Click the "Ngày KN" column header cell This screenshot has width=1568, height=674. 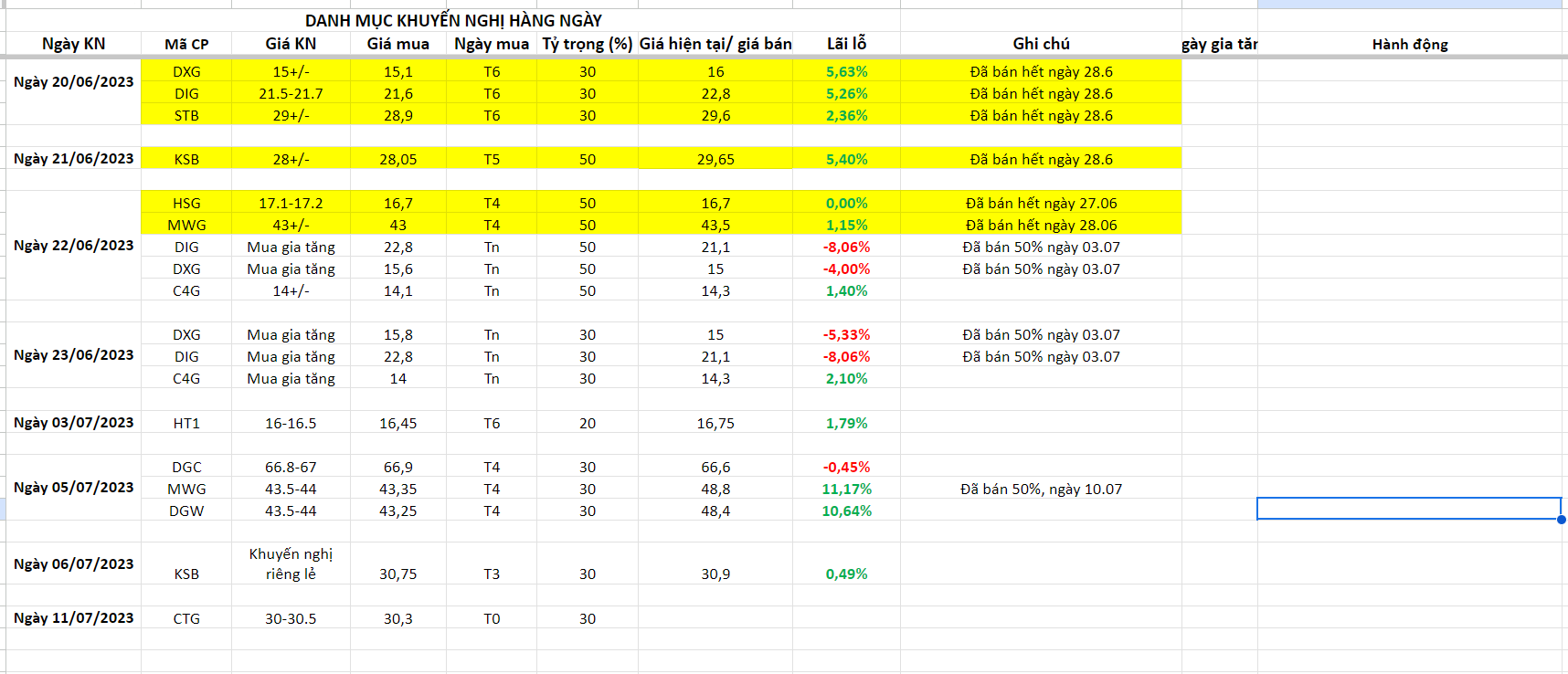(x=73, y=44)
